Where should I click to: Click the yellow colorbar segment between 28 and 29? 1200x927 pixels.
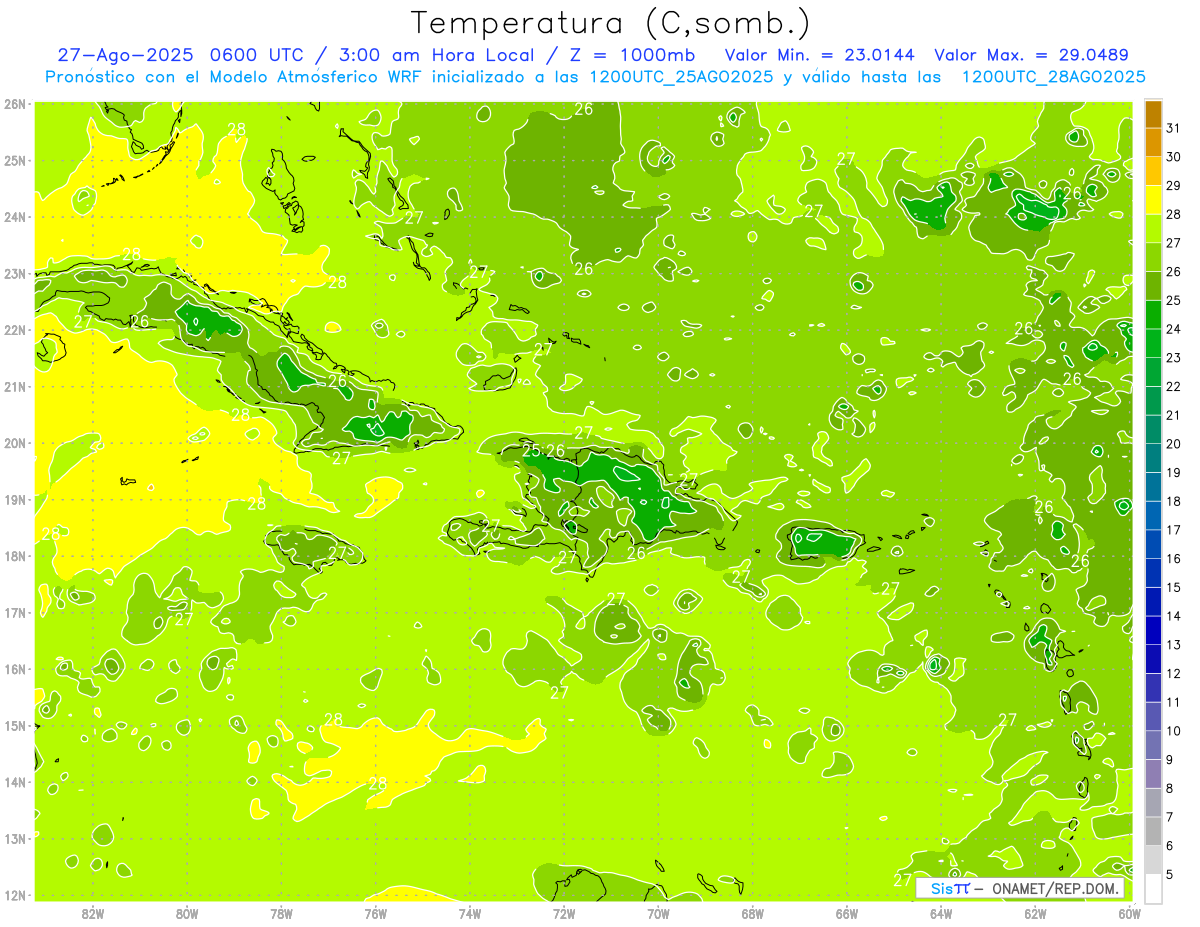coord(1153,200)
